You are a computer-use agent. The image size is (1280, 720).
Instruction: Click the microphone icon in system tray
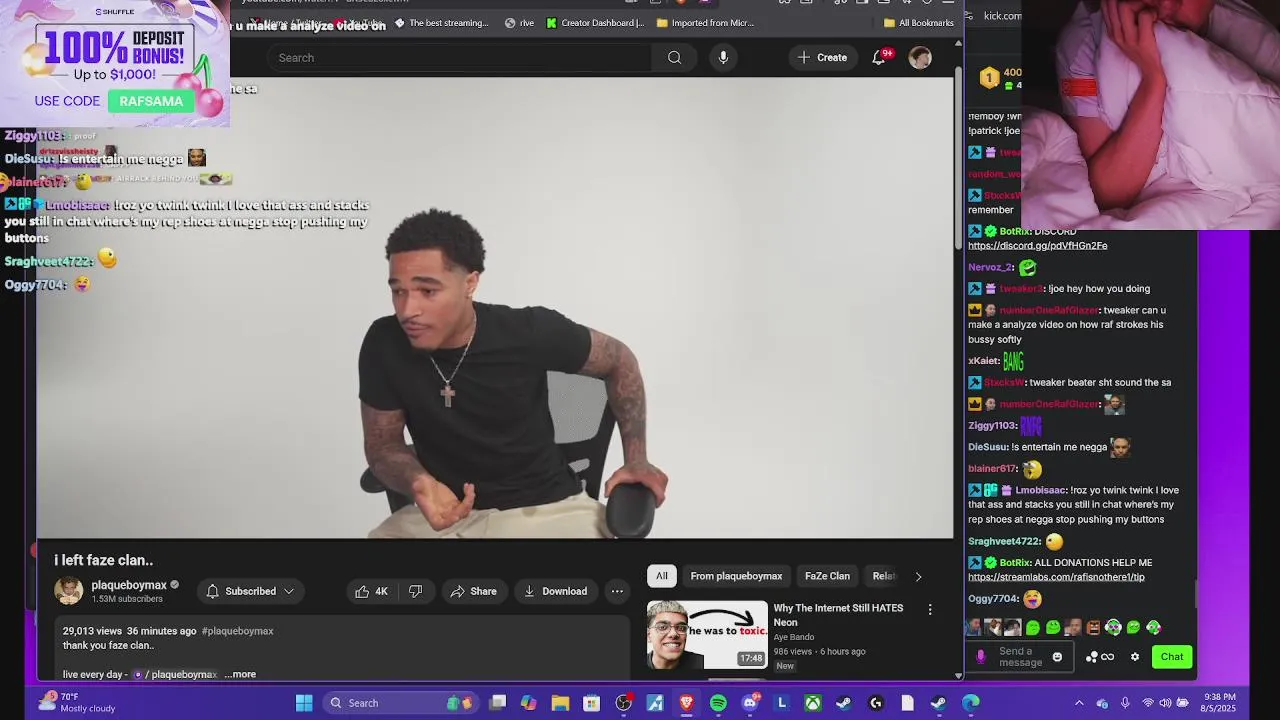1125,703
